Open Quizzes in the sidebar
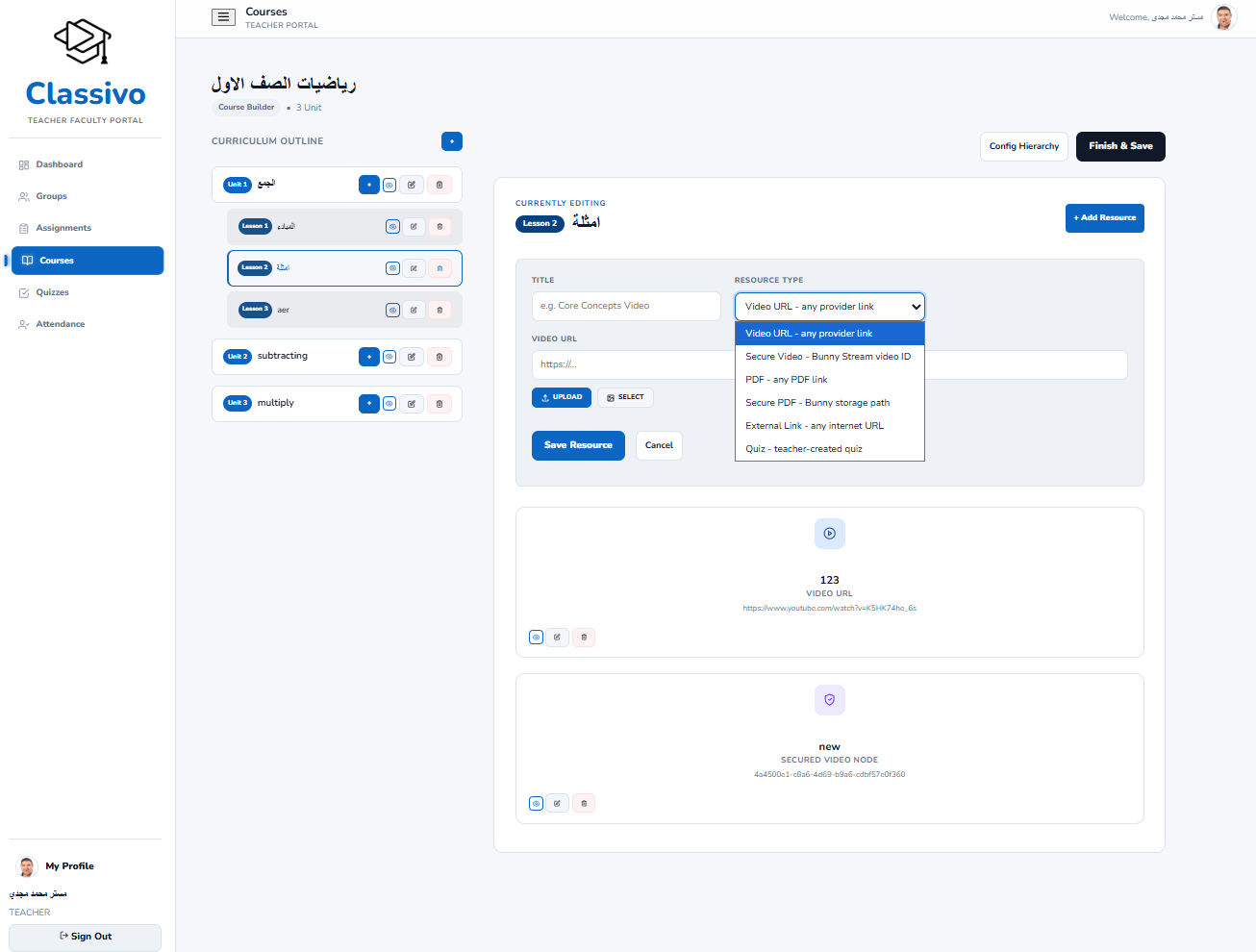The width and height of the screenshot is (1256, 952). [87, 292]
